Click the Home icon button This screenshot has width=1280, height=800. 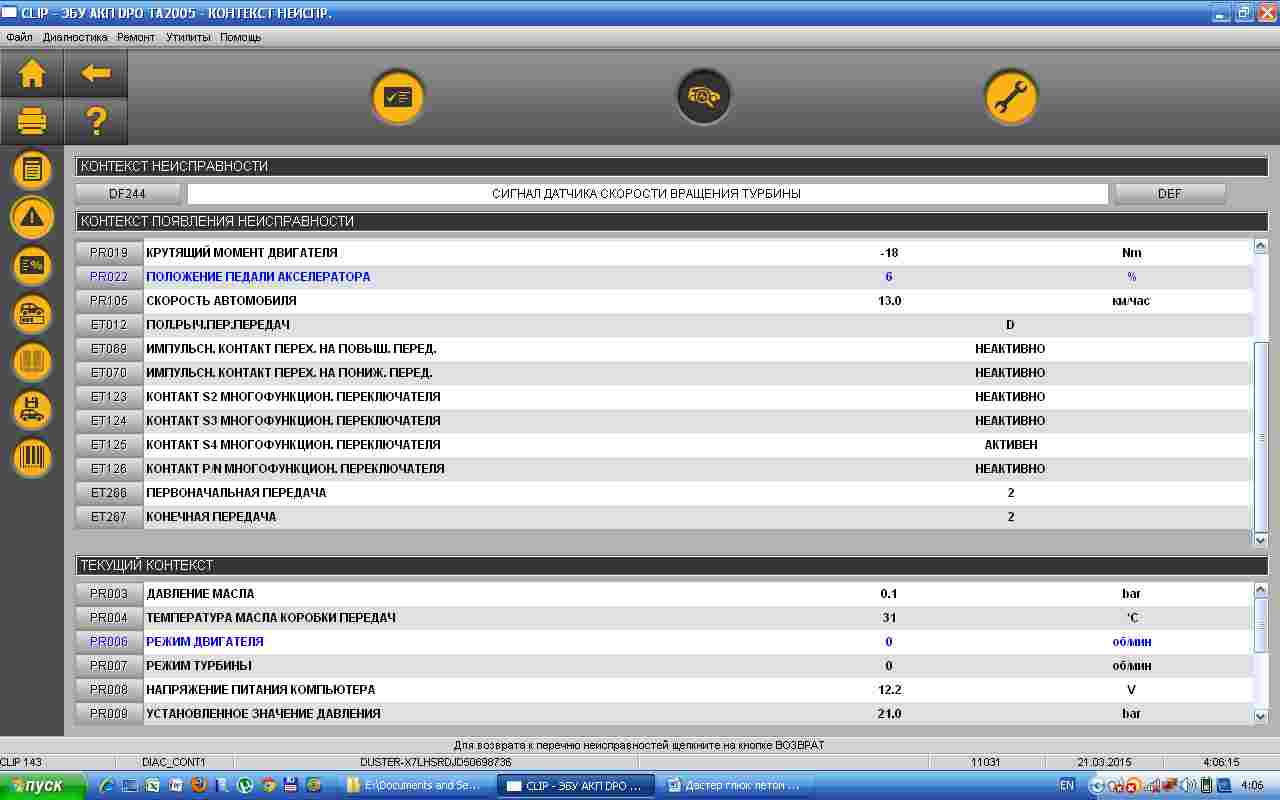[32, 73]
